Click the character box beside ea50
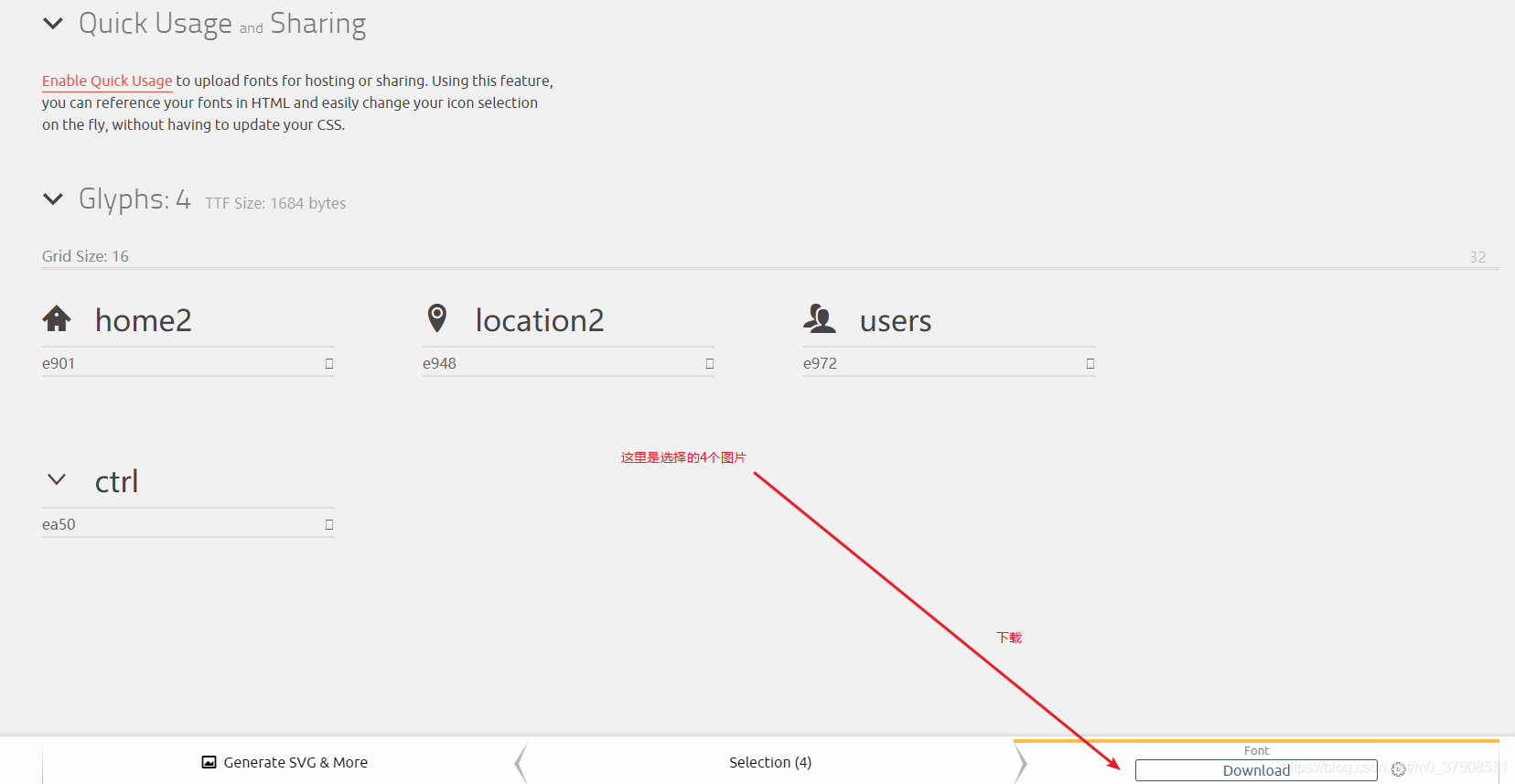The width and height of the screenshot is (1515, 784). tap(329, 524)
